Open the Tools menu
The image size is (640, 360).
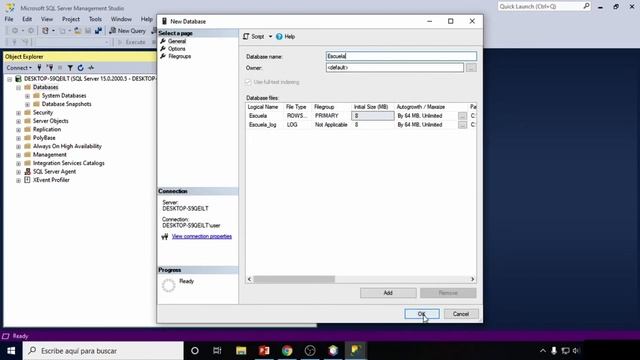(95, 19)
